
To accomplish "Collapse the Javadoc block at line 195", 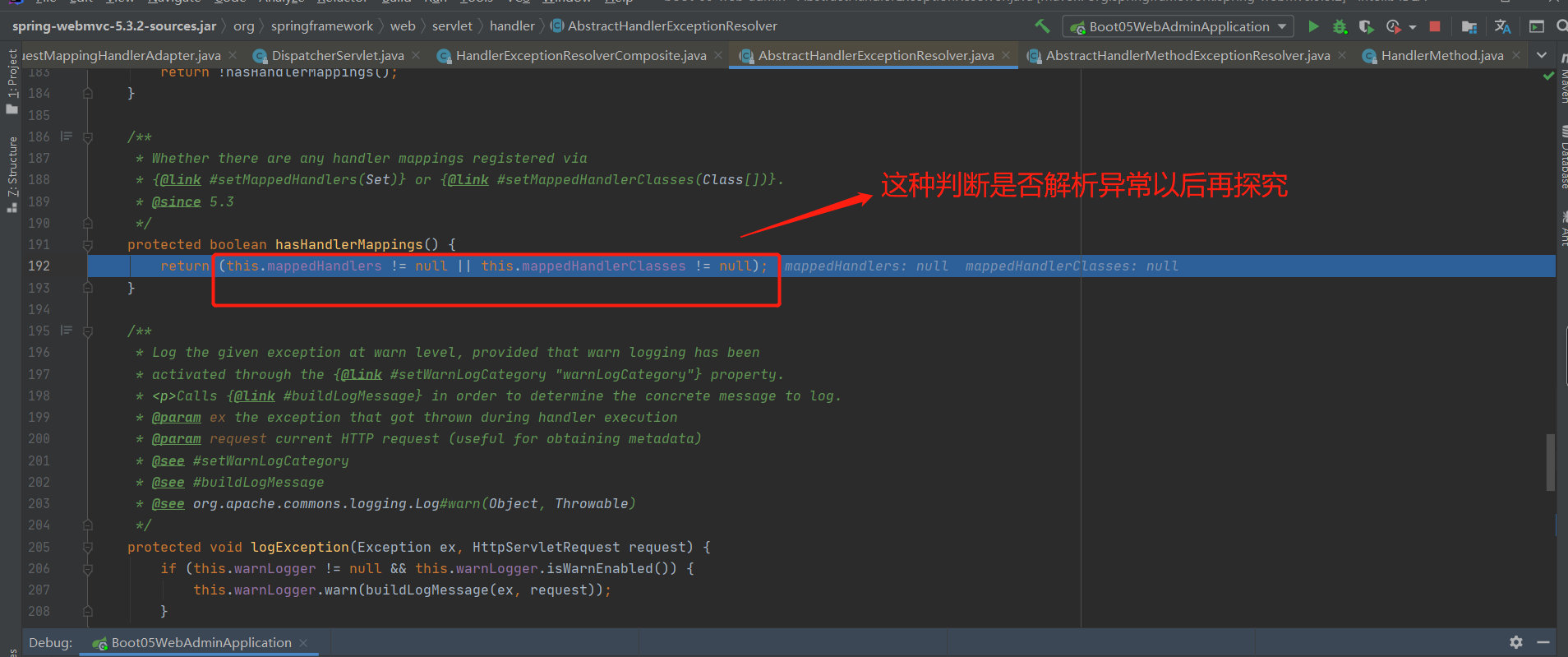I will tap(88, 331).
